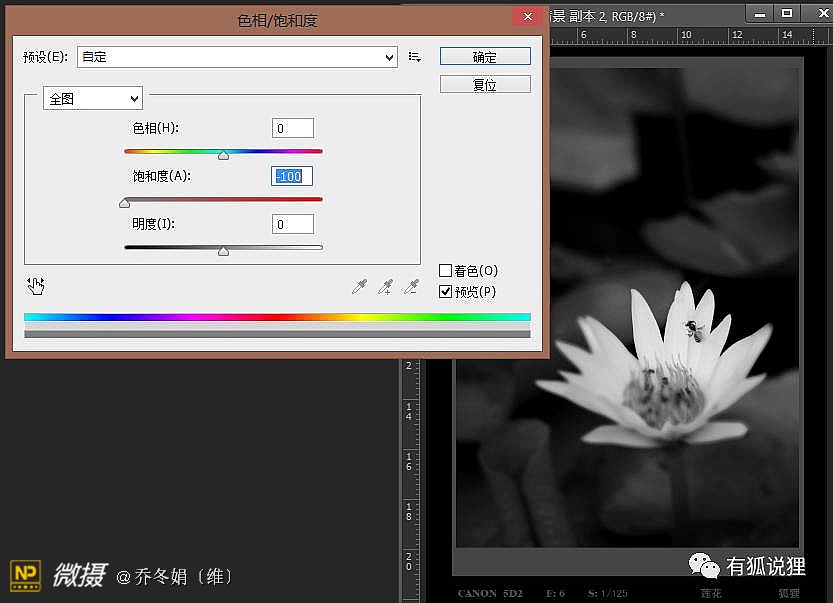Image resolution: width=833 pixels, height=603 pixels.
Task: Select the first eyedropper tool
Action: tap(359, 287)
